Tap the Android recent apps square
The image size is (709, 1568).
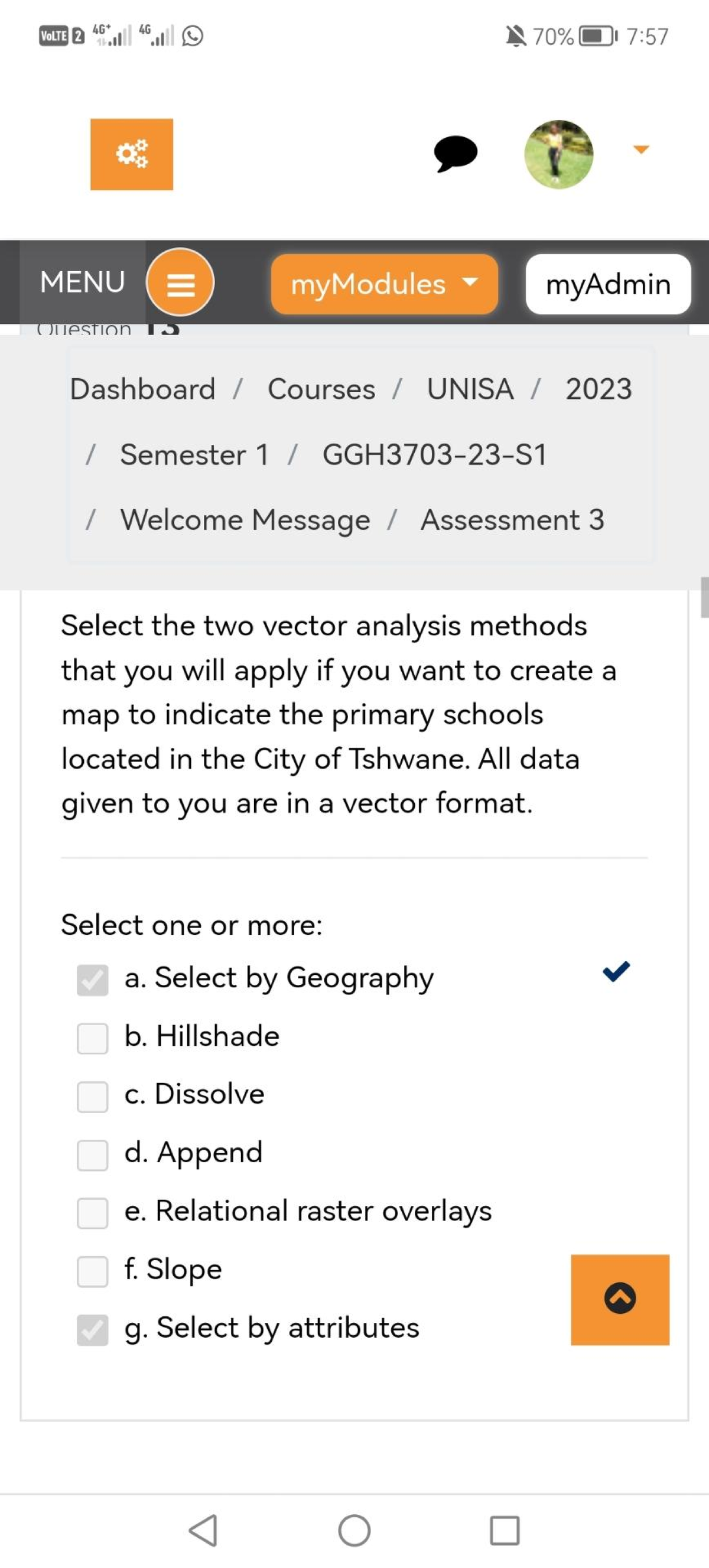click(x=505, y=1530)
